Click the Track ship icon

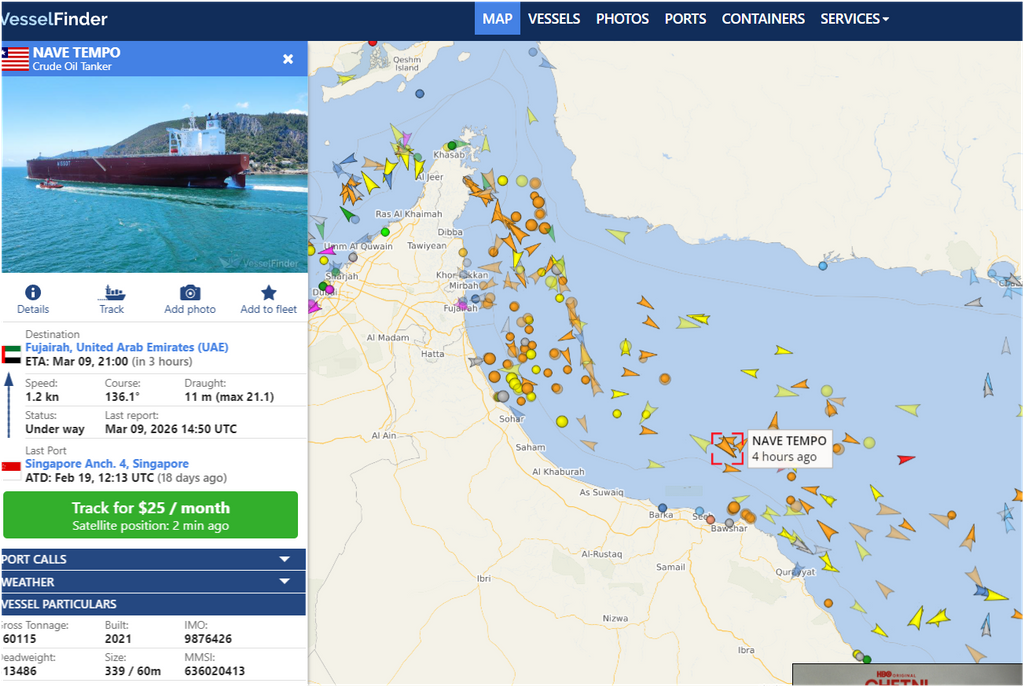coord(112,293)
